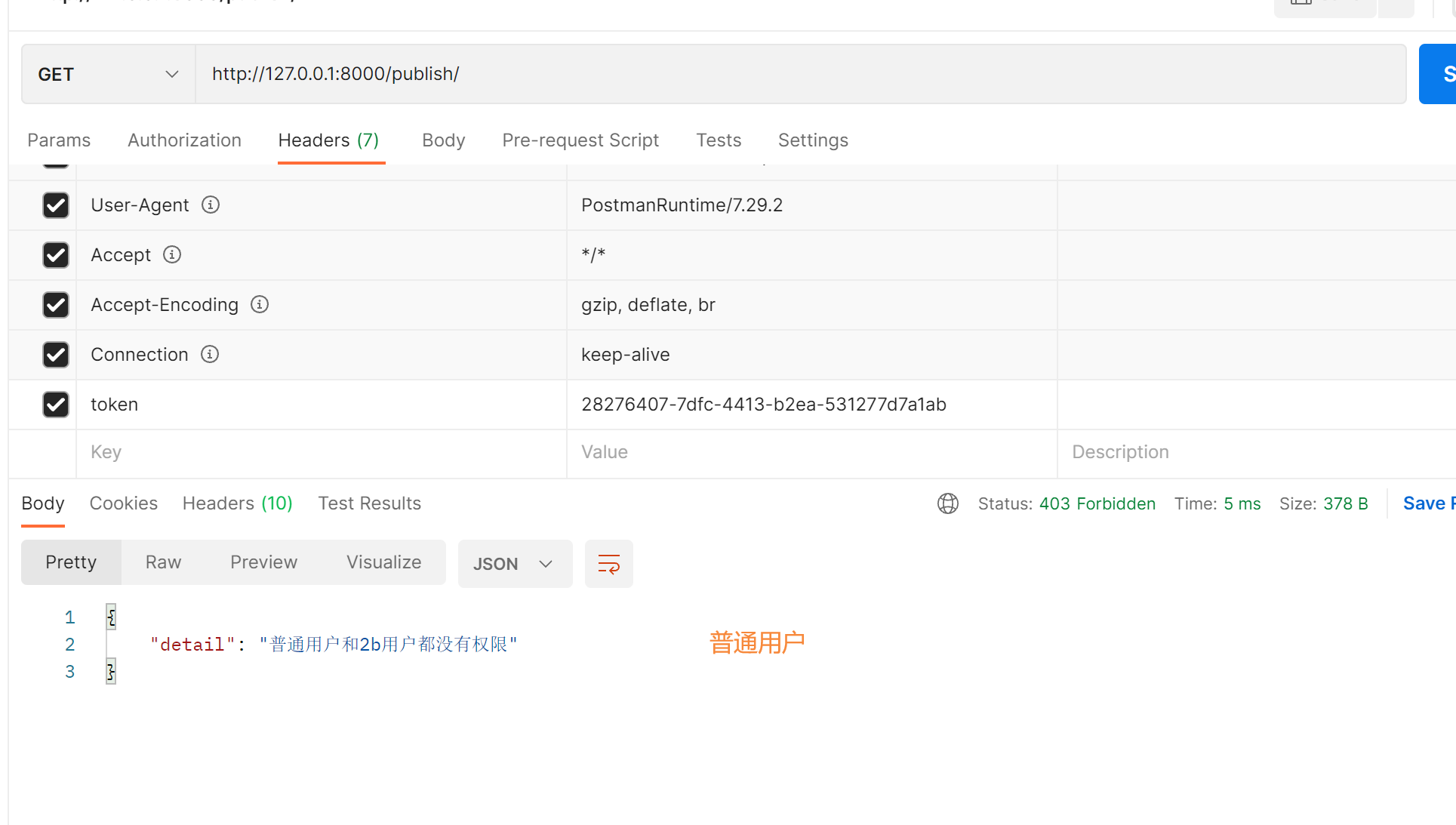This screenshot has width=1456, height=825.
Task: Uncheck the User-Agent header checkbox
Action: [56, 205]
